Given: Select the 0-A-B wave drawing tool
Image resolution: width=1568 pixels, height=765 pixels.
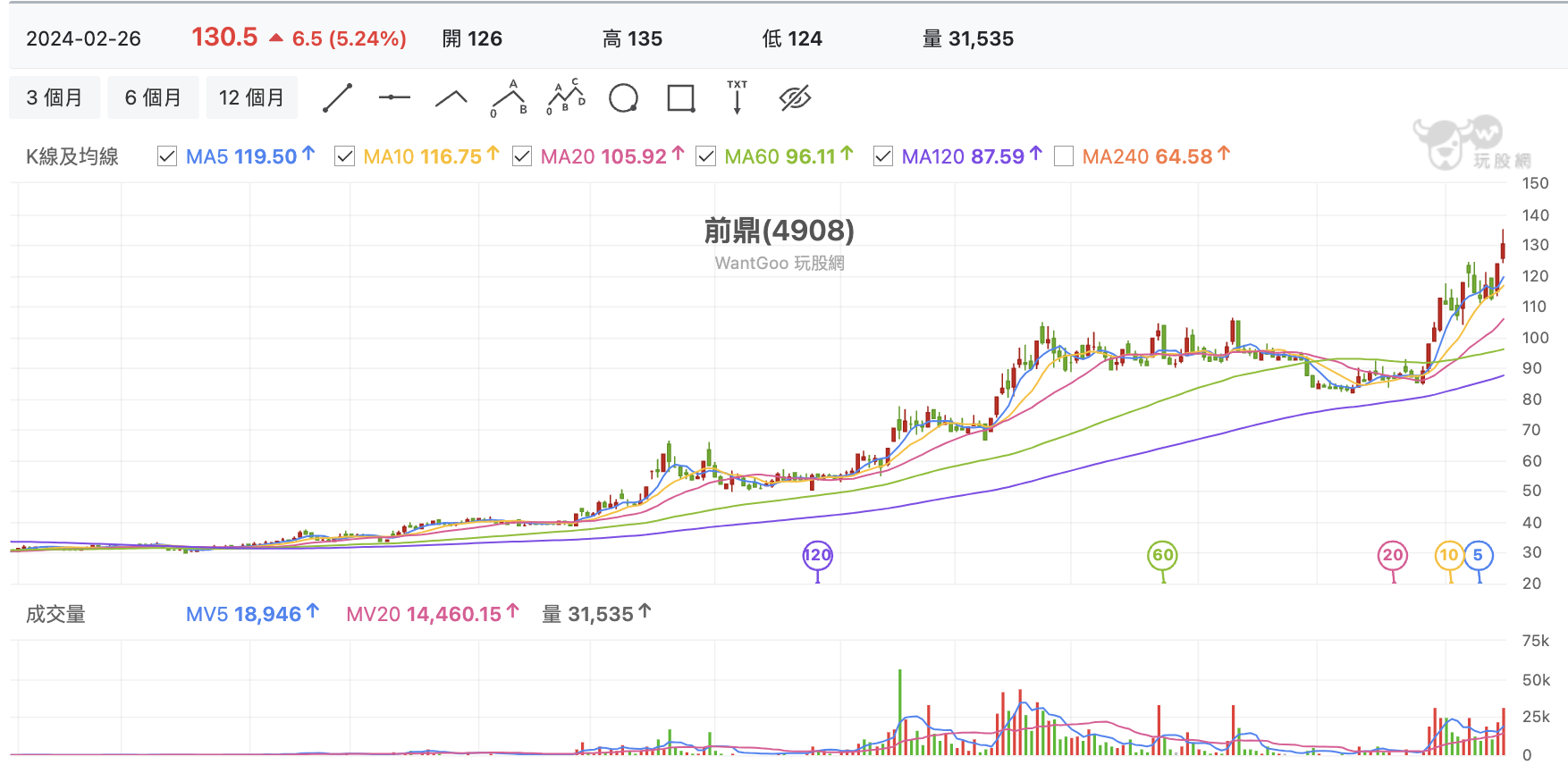Looking at the screenshot, I should 509,97.
